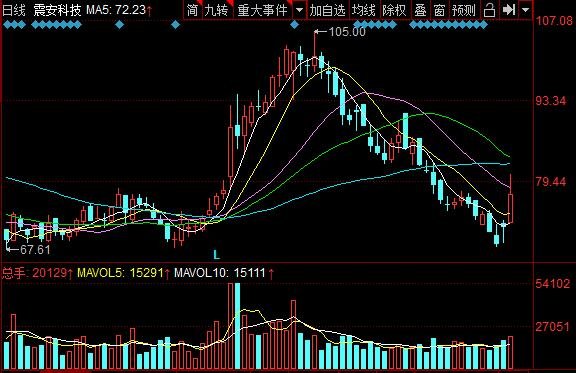
Task: Toggle the 均线 moving average lines
Action: click(364, 10)
